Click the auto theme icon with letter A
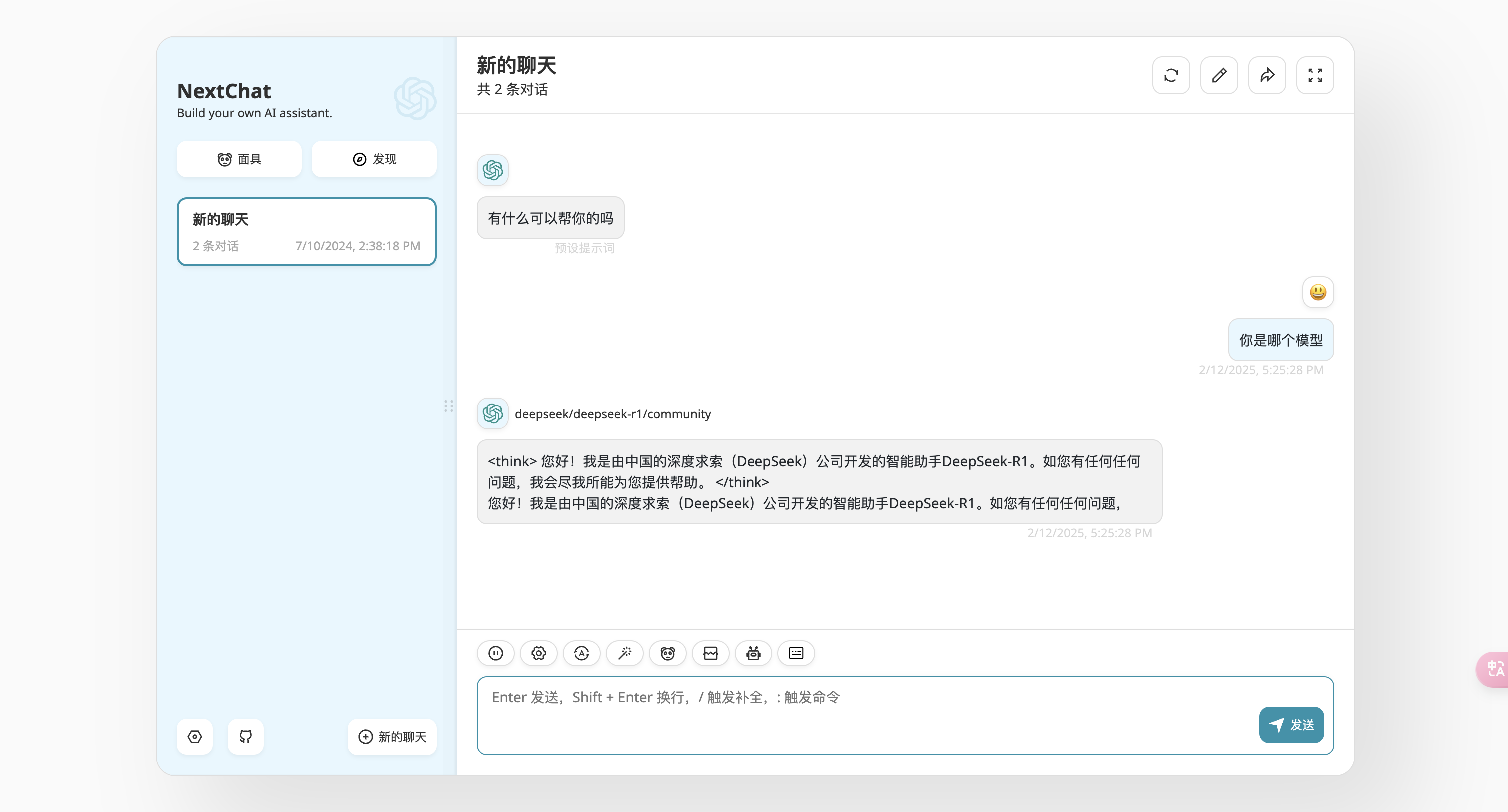This screenshot has width=1508, height=812. tap(581, 653)
